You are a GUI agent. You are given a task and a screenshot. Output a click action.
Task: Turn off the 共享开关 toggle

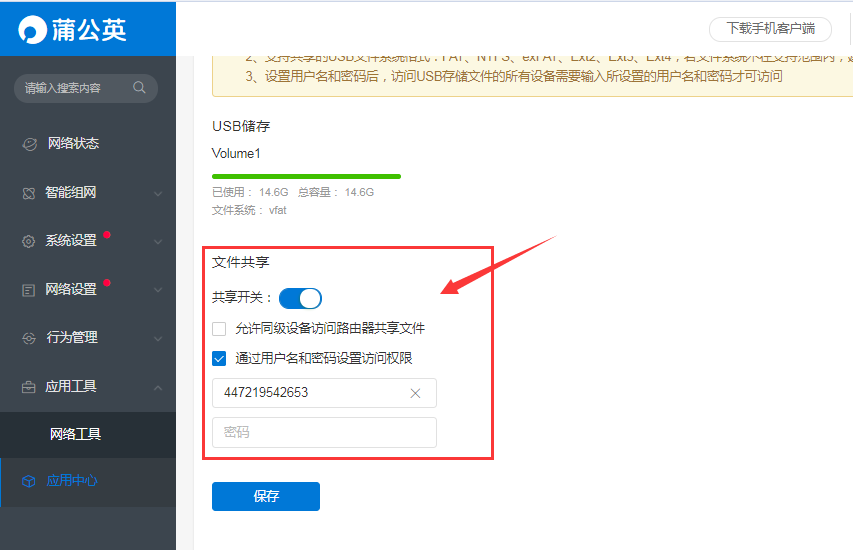tap(300, 298)
